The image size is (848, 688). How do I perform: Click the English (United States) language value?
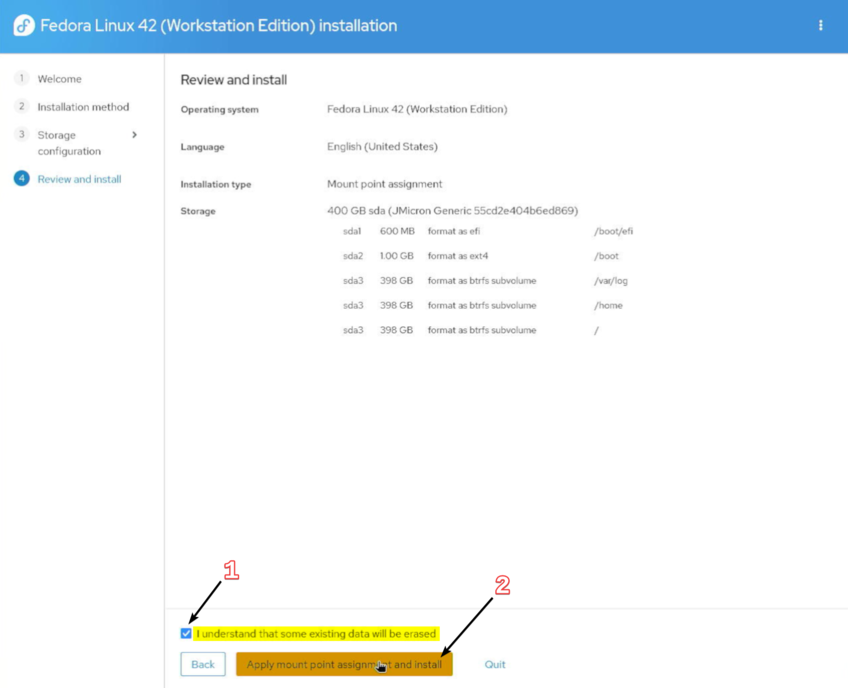pos(382,147)
